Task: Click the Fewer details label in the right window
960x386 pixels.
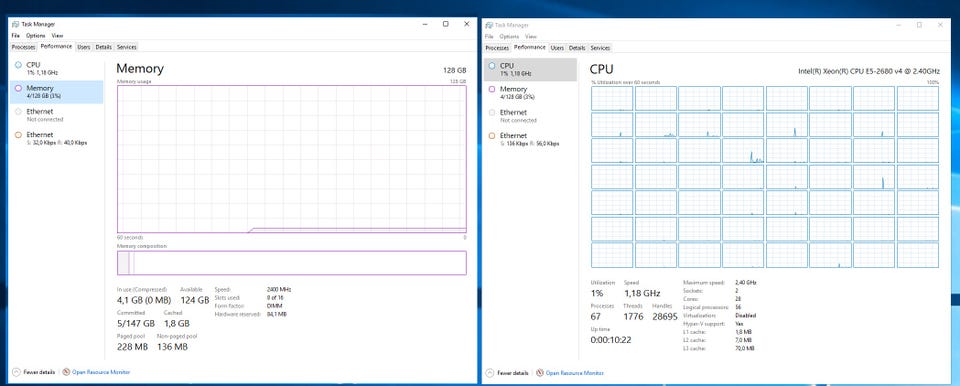Action: [x=512, y=373]
